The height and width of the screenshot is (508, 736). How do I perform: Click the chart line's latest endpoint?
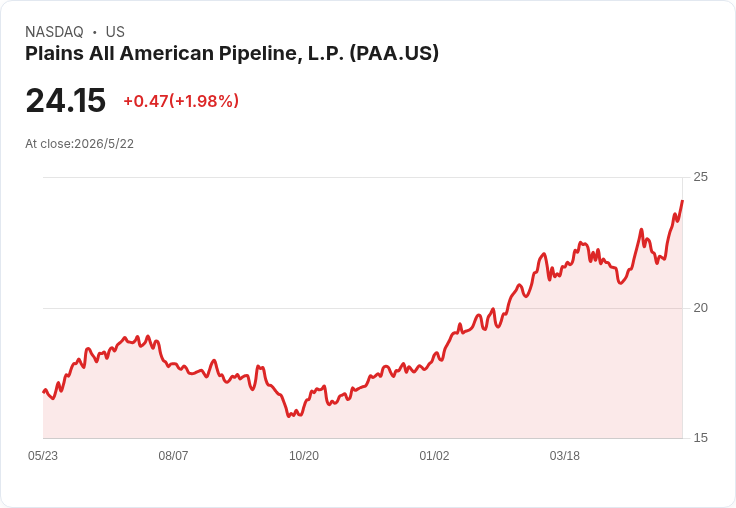pyautogui.click(x=682, y=201)
